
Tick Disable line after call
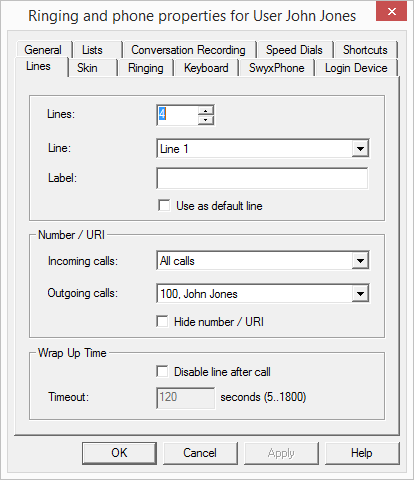[x=162, y=371]
